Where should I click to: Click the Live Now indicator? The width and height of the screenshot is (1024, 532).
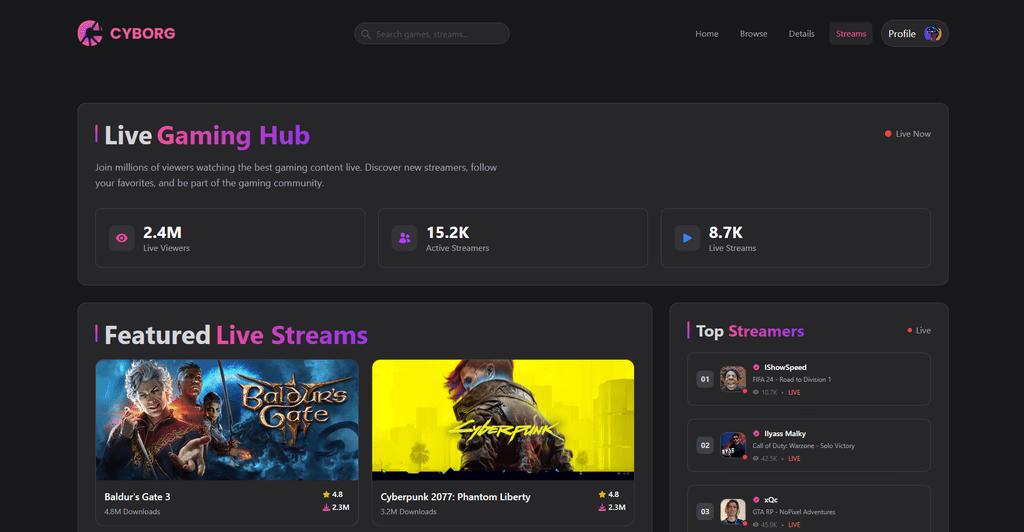pos(908,134)
